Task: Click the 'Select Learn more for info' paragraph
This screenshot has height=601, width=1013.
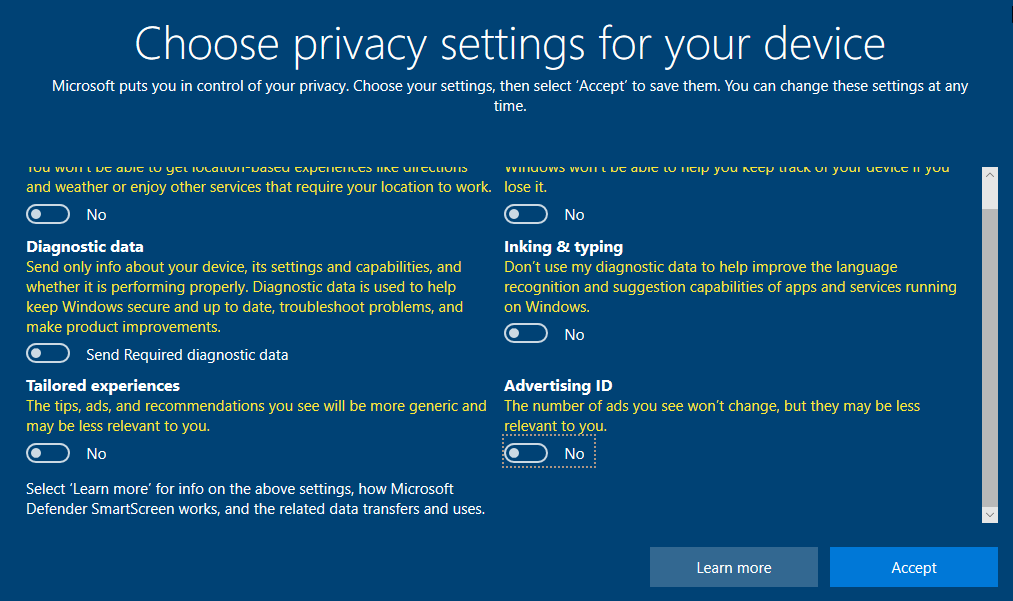Action: [x=255, y=499]
